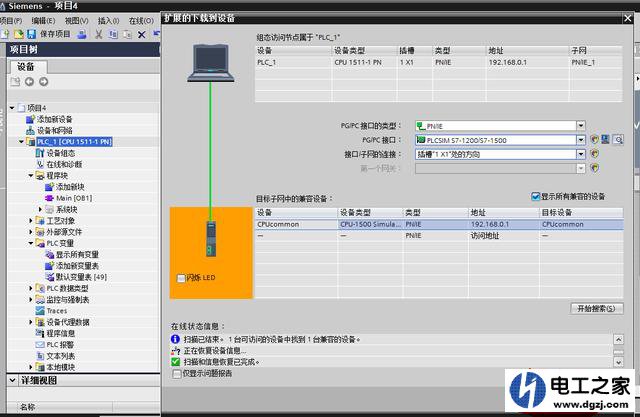Collapse the 详细视图 panel
The width and height of the screenshot is (640, 417).
coord(13,380)
